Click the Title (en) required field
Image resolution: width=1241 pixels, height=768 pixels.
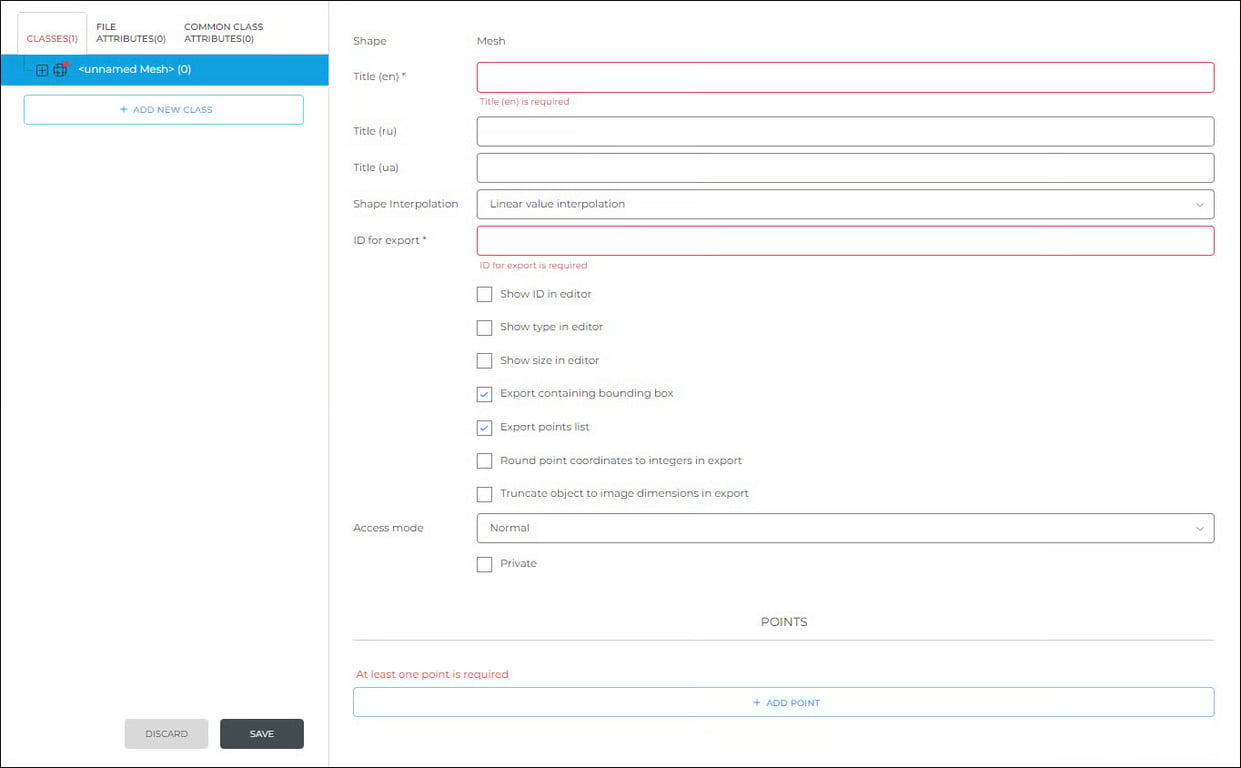[x=845, y=77]
